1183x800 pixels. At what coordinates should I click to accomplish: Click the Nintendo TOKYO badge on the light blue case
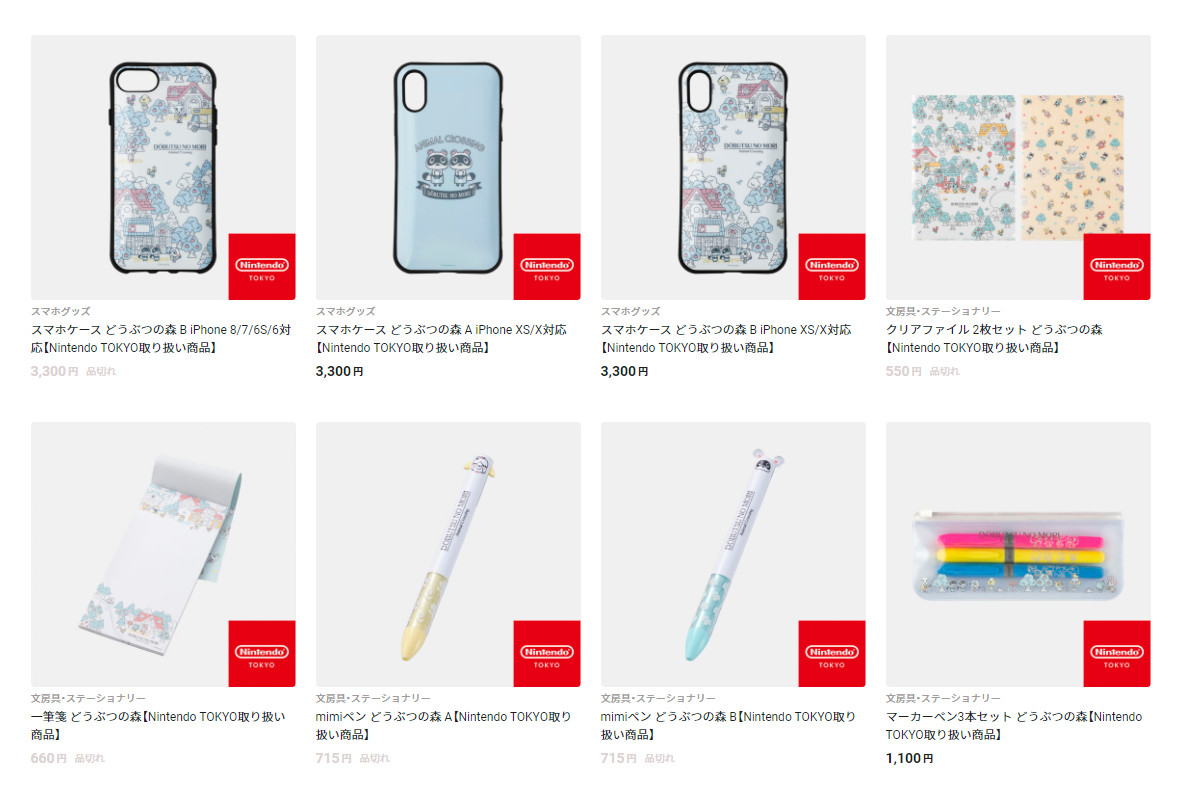547,267
